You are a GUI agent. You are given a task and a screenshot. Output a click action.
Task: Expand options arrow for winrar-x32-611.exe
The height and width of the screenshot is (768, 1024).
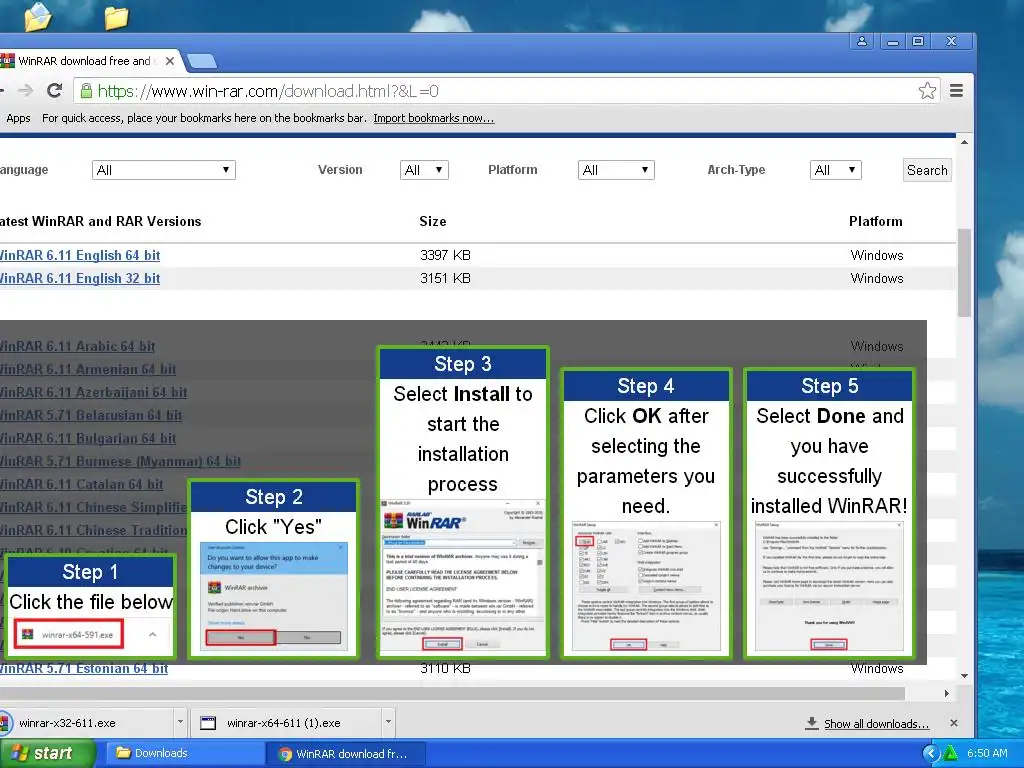pyautogui.click(x=180, y=722)
